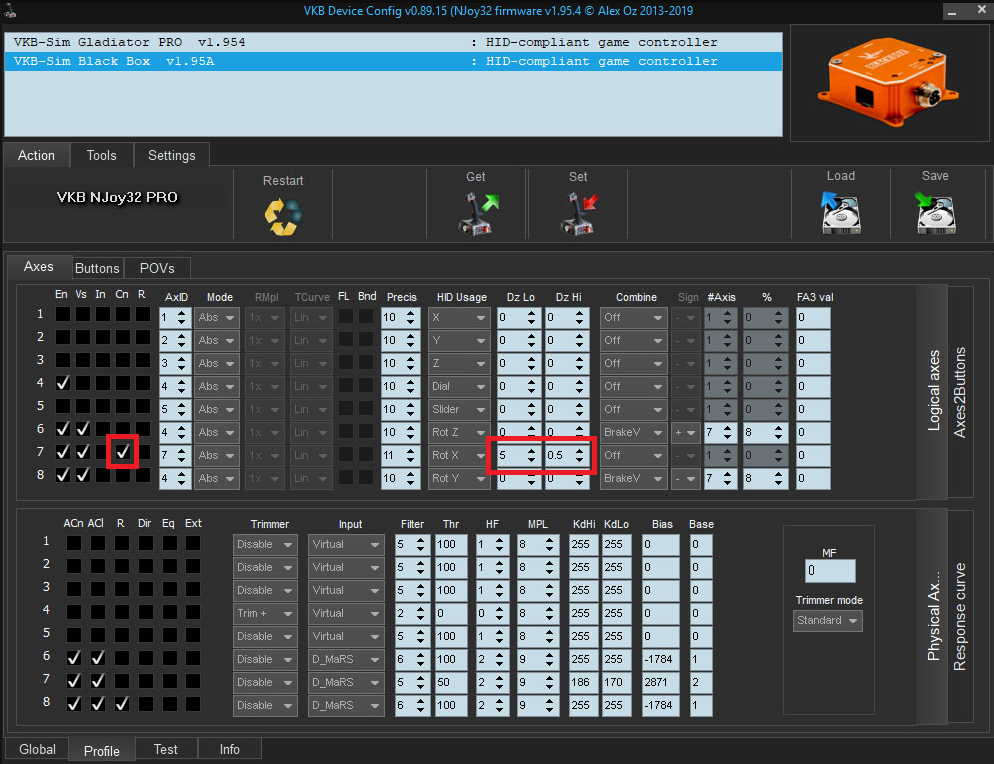
Task: Select VKB-Sim Black Box device entry
Action: click(x=393, y=62)
